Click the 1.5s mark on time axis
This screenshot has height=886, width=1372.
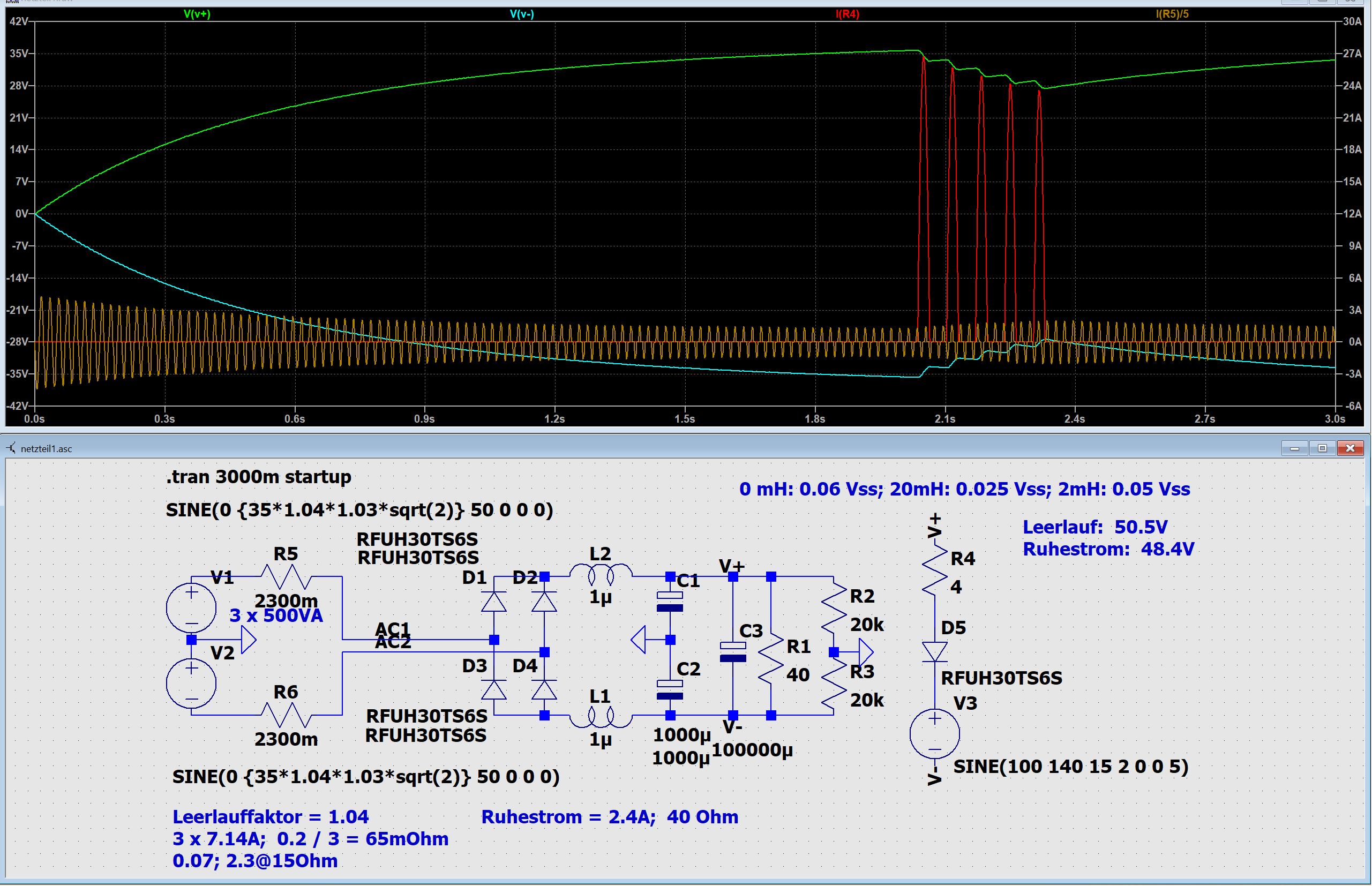pyautogui.click(x=685, y=419)
